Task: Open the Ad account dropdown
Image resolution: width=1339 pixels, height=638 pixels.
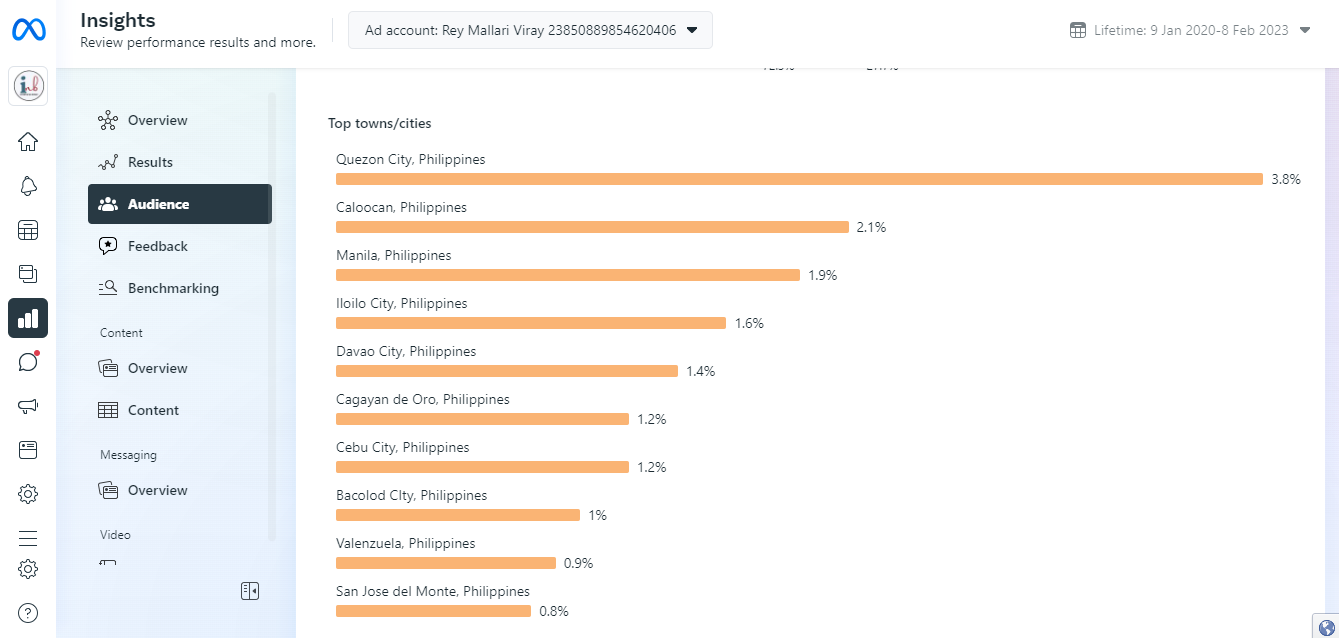Action: pos(530,30)
